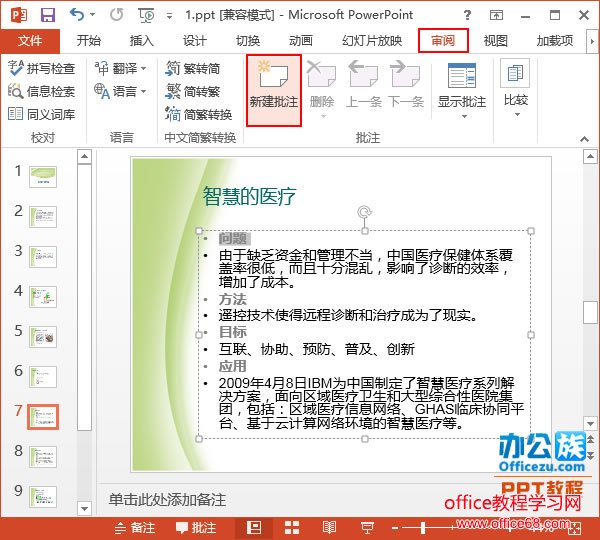Click the 显示批注 show comments icon
This screenshot has width=600, height=540.
(x=462, y=76)
